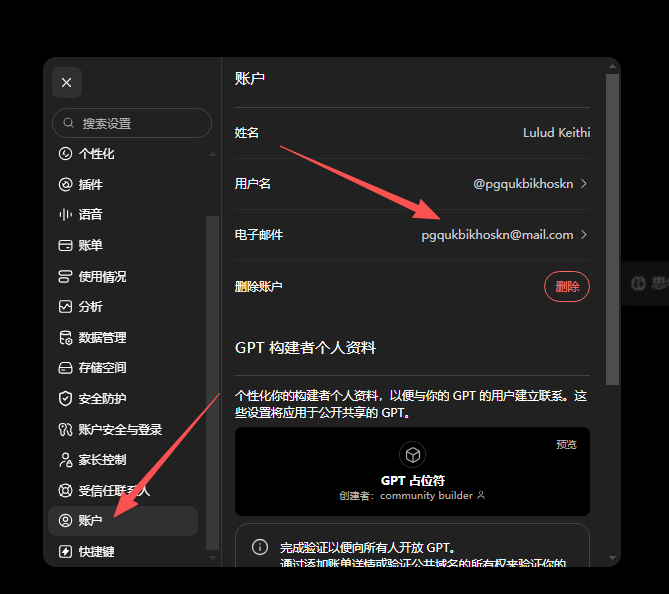The height and width of the screenshot is (594, 669).
Task: Click the 账户安全与登录 keys icon
Action: (65, 429)
